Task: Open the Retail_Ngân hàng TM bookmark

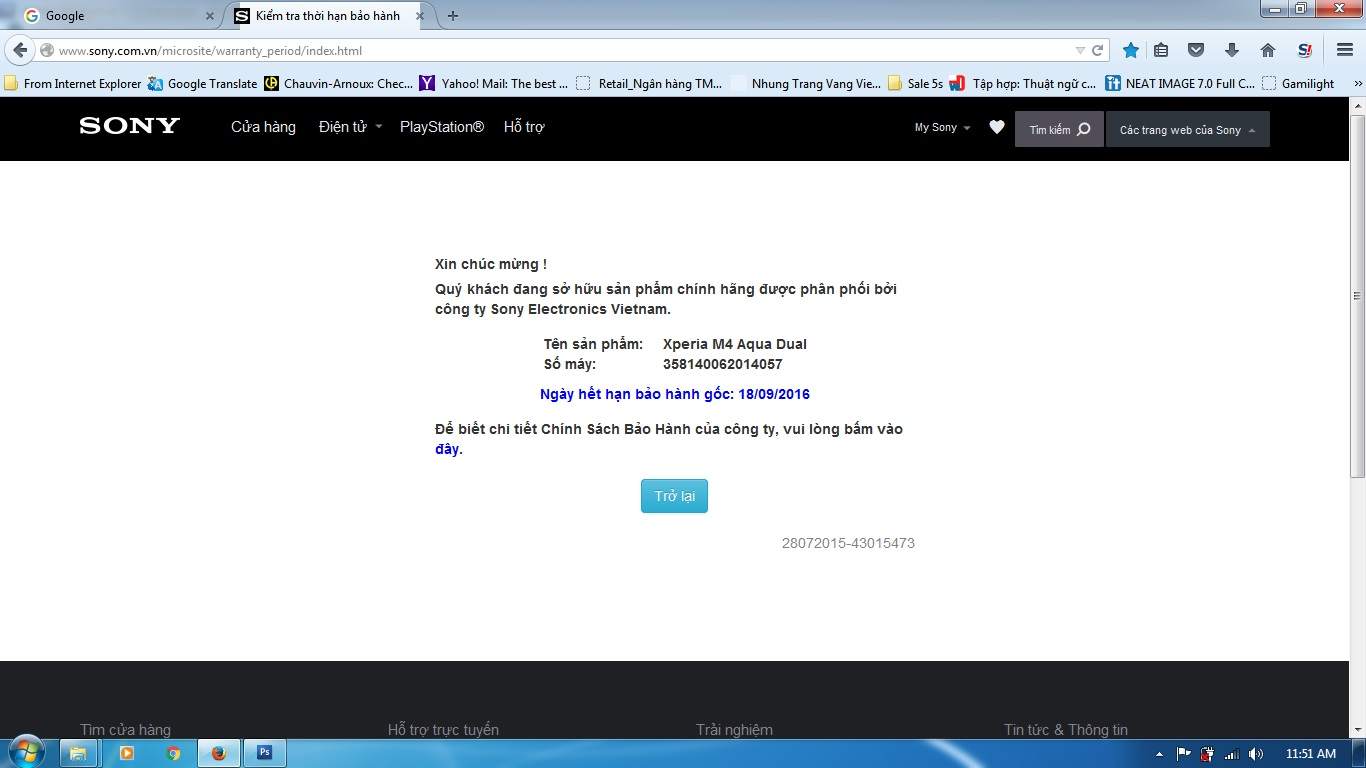Action: pos(649,84)
